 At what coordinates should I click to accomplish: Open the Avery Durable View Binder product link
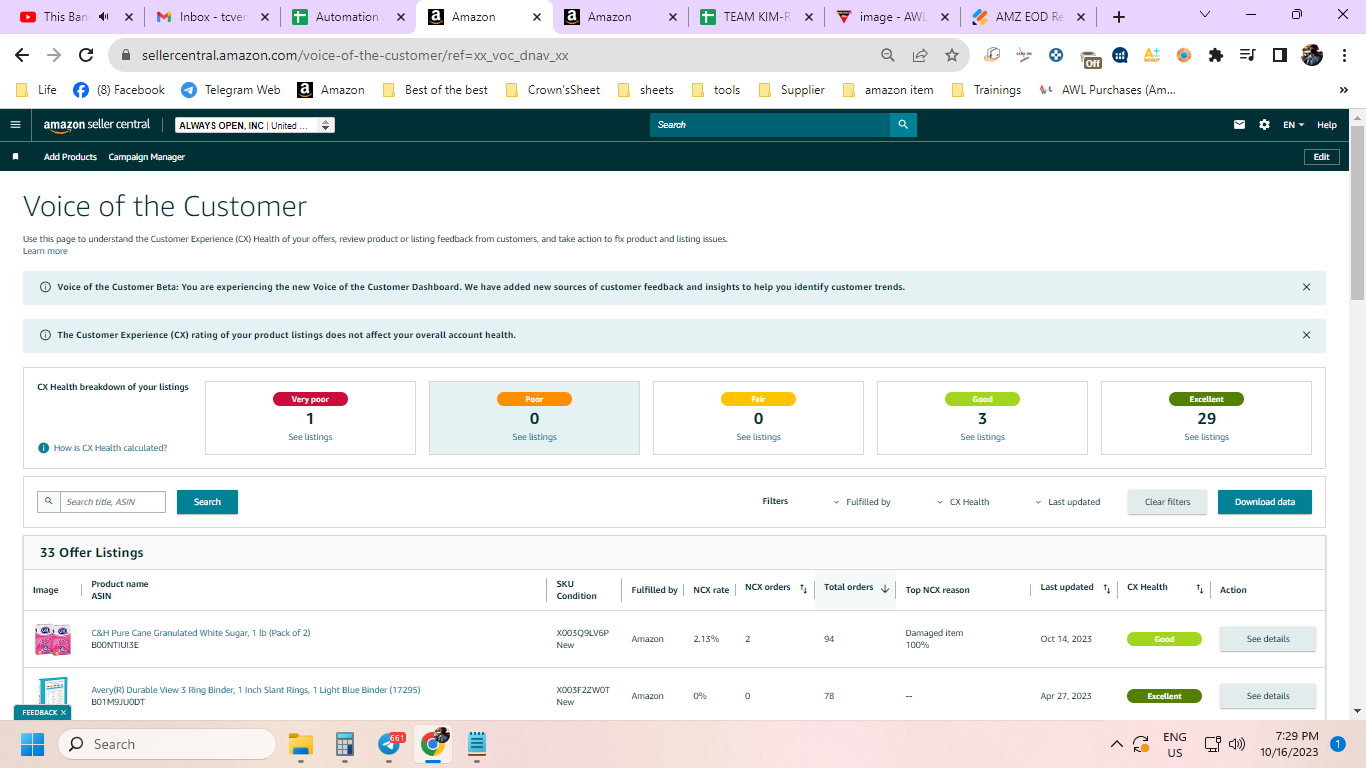[256, 690]
